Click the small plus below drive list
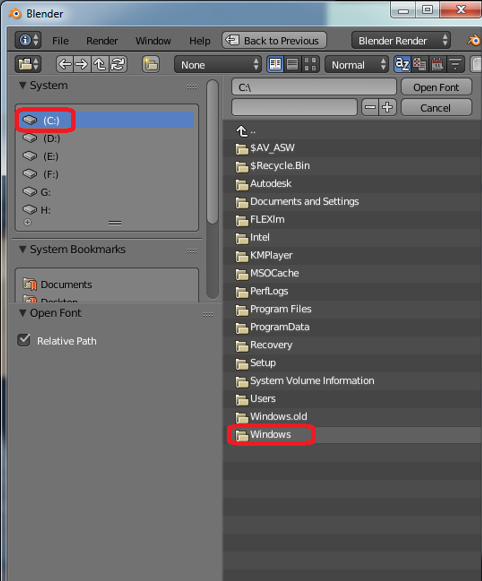This screenshot has width=482, height=581. click(x=27, y=222)
